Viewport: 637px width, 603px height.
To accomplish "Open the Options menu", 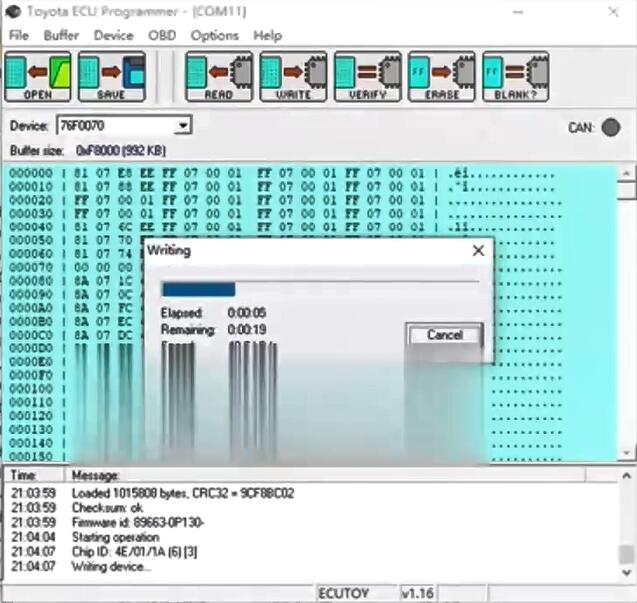I will 214,35.
